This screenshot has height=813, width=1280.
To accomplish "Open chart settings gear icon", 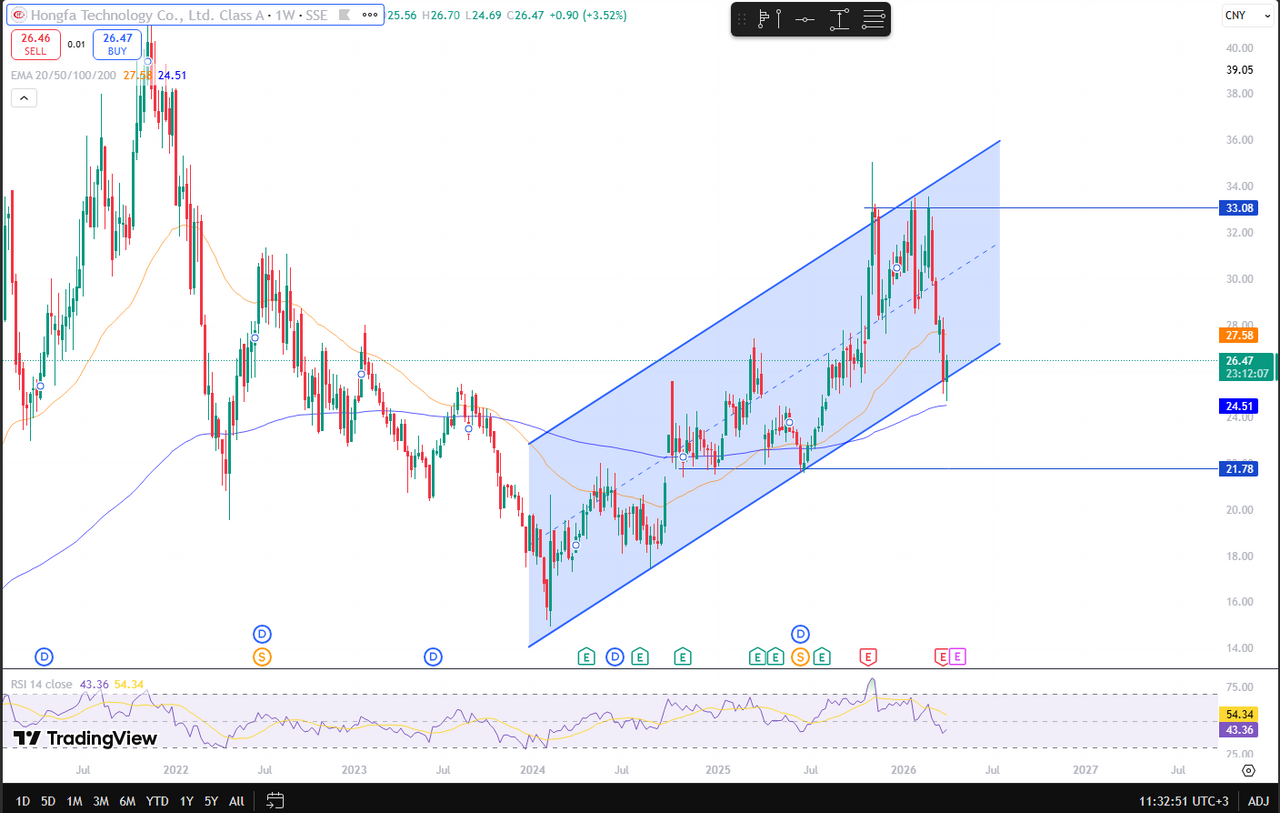I will tap(1248, 770).
